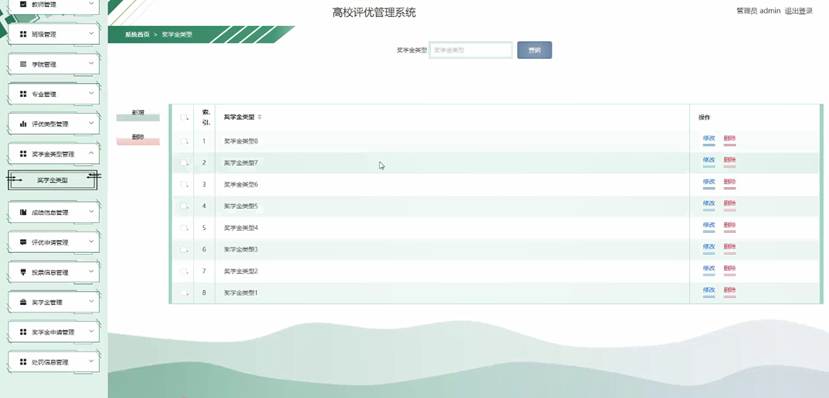Screen dimensions: 829x398
Task: Click the grid icon beside 处罚信息管理
Action: (x=23, y=362)
